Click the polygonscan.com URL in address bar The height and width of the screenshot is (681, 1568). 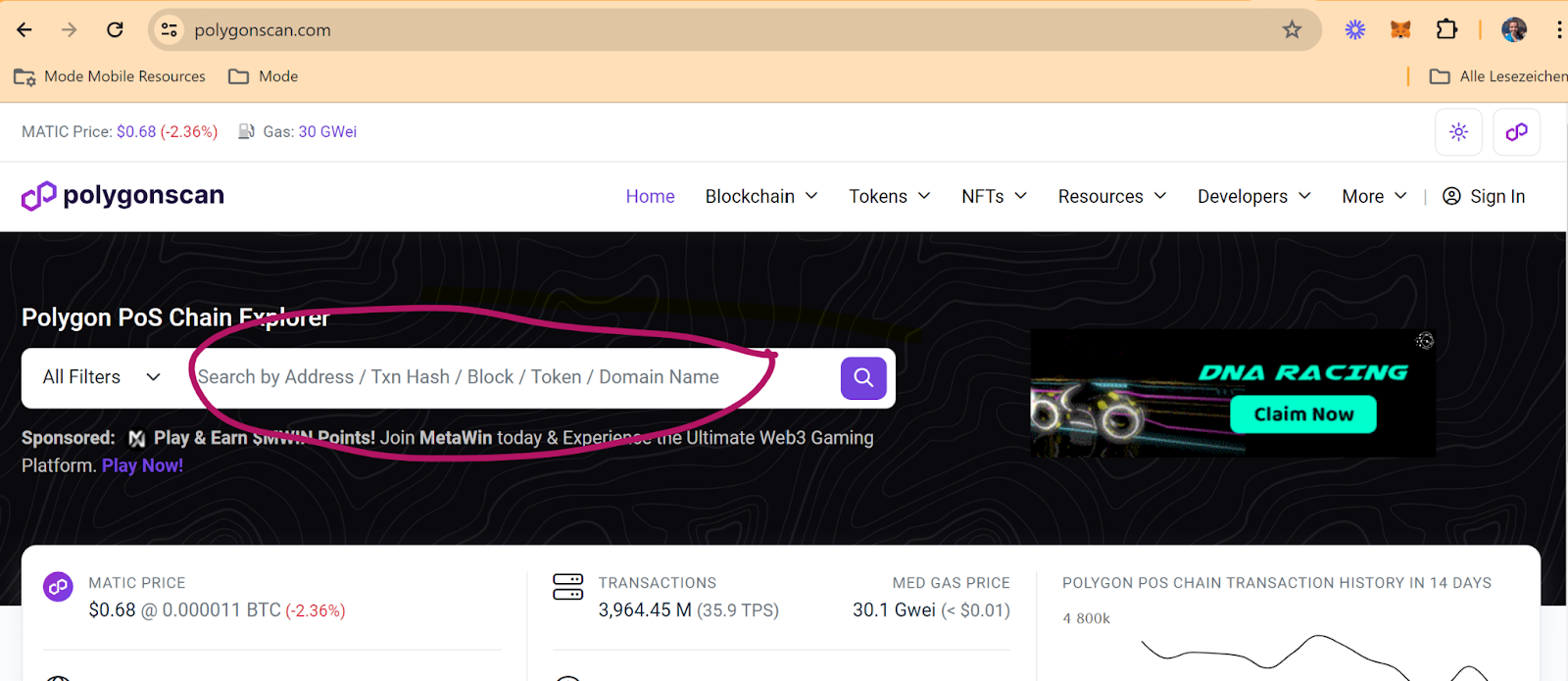(x=263, y=30)
